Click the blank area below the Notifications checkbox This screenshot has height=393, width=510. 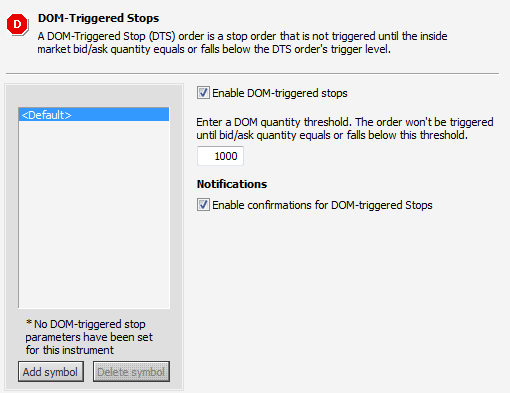pos(347,300)
